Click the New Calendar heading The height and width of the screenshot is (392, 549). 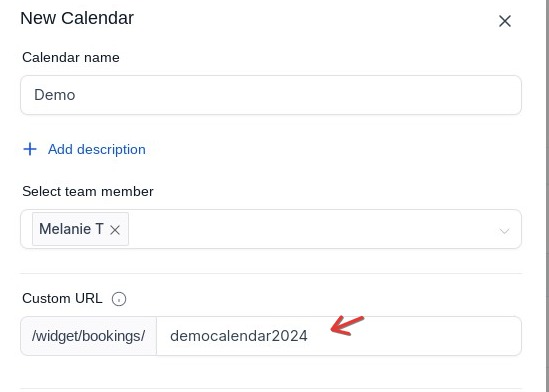point(77,18)
